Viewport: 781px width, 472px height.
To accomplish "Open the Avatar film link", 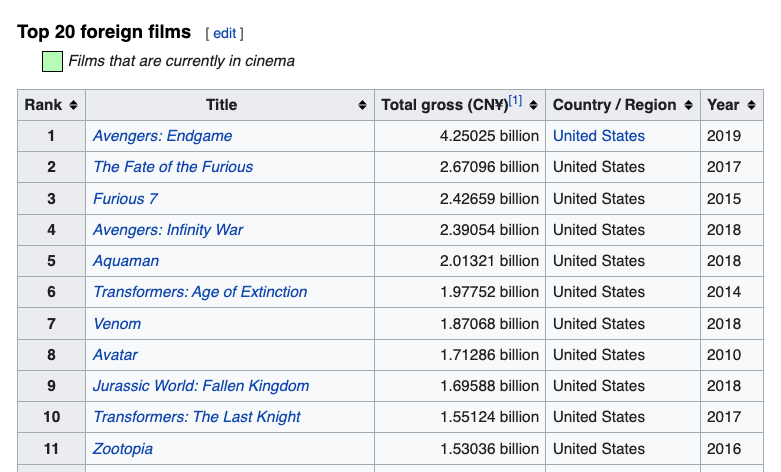I will 115,354.
